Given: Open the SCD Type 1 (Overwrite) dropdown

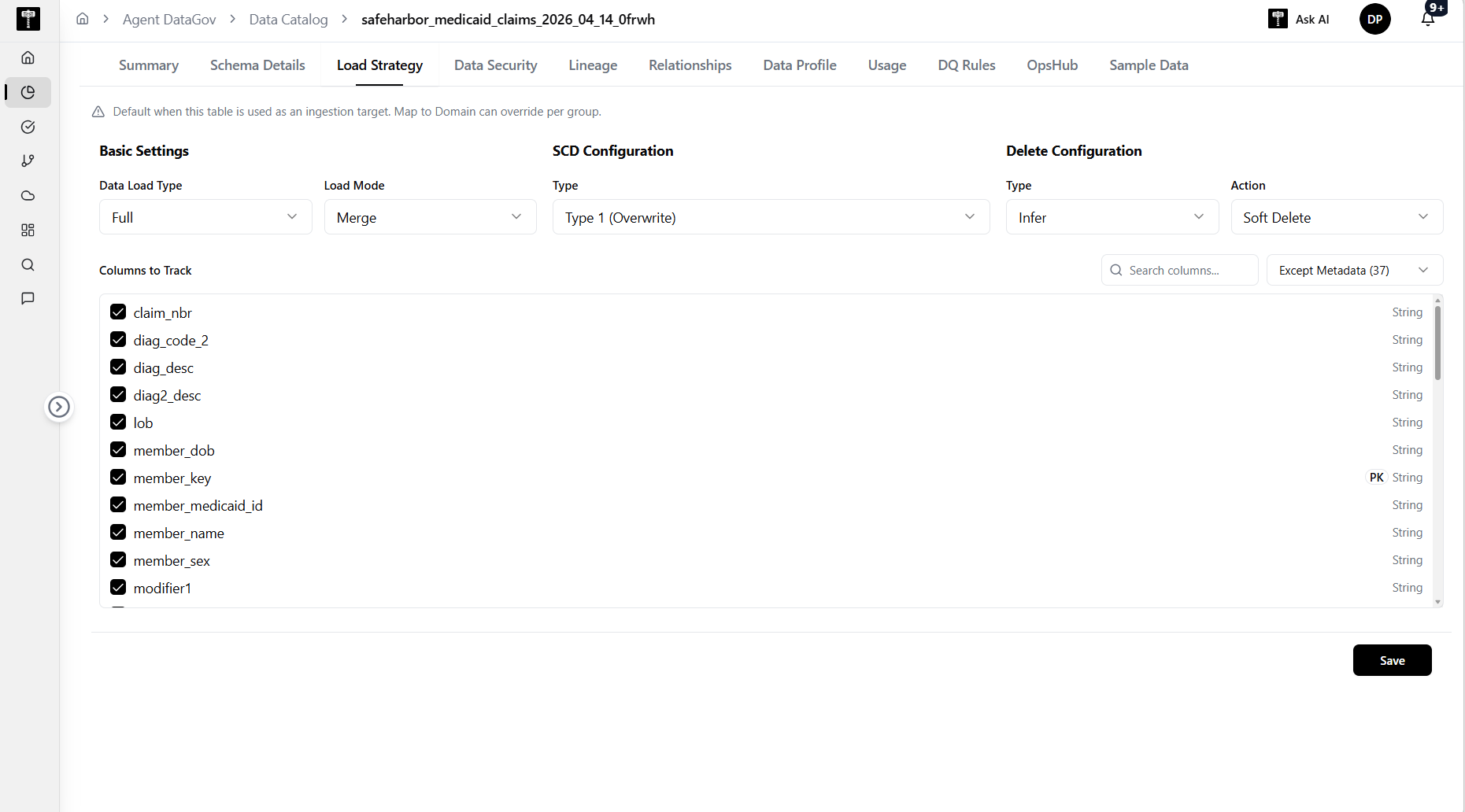Looking at the screenshot, I should pyautogui.click(x=771, y=217).
